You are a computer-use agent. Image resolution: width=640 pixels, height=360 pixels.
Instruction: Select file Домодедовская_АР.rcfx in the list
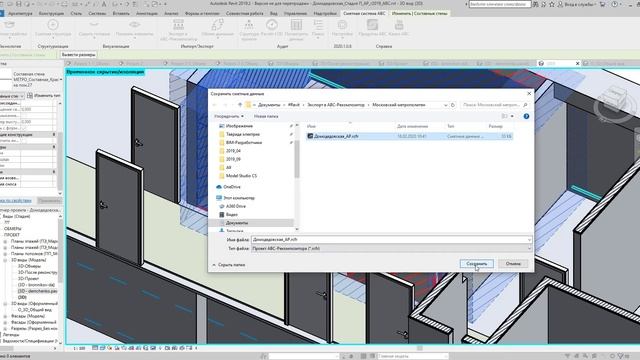(x=409, y=136)
